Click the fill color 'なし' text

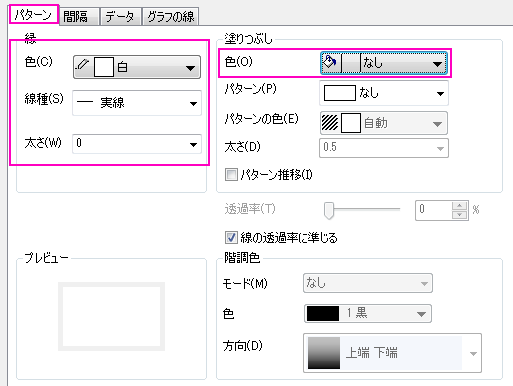click(373, 62)
